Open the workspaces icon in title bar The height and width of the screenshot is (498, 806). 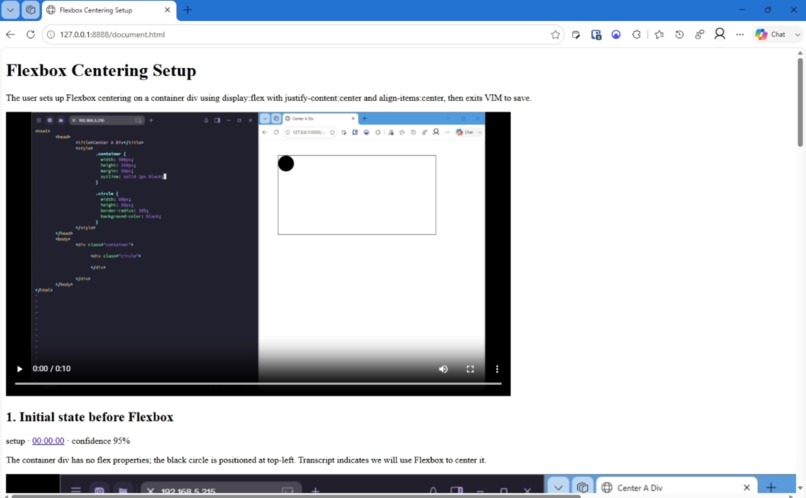click(x=31, y=10)
